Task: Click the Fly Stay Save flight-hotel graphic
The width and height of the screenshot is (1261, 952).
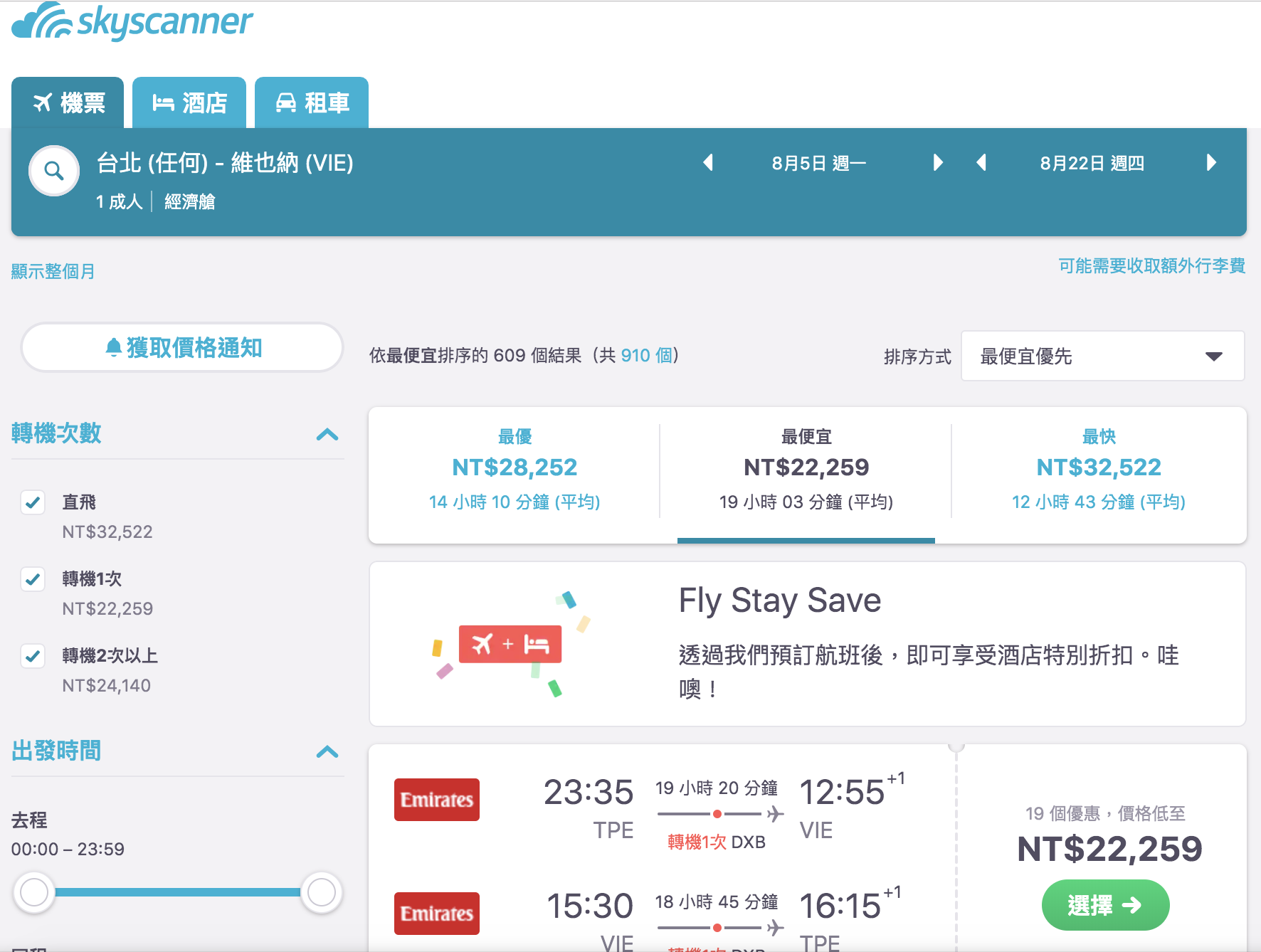Action: (510, 644)
